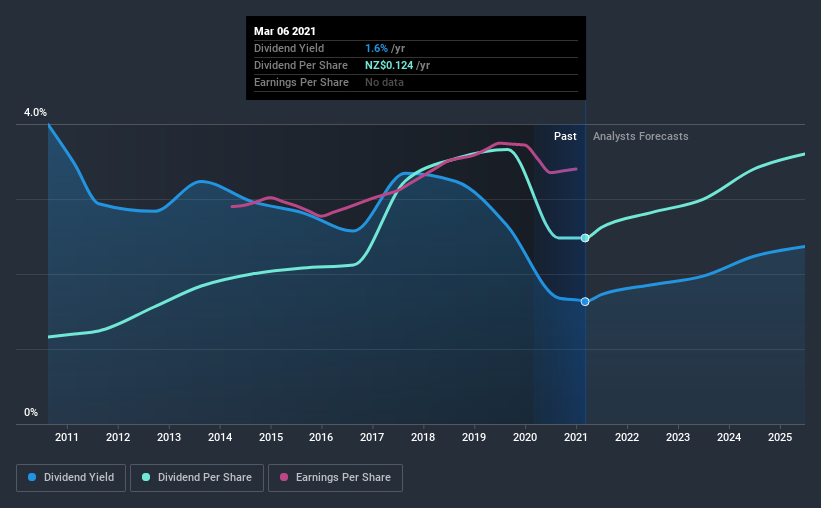Click the Past section label
Screen dimensions: 821x508
click(x=565, y=136)
